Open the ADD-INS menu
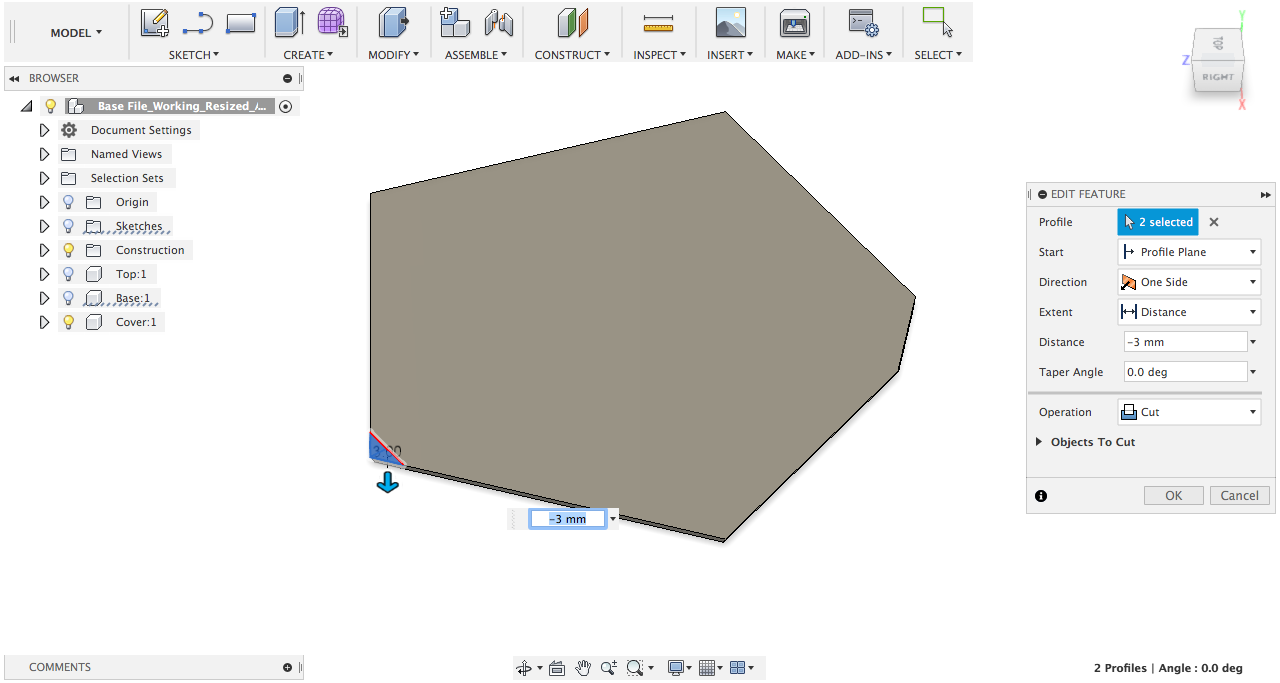 coord(865,55)
